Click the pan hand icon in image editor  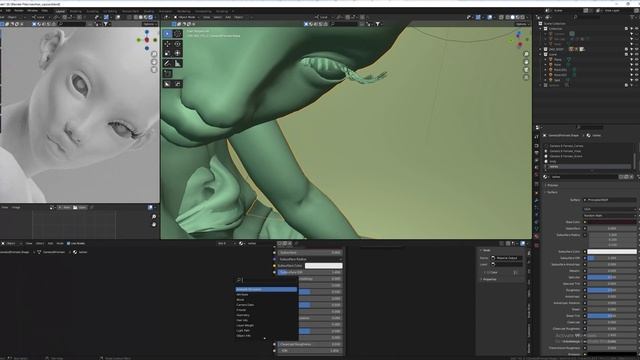pos(154,224)
